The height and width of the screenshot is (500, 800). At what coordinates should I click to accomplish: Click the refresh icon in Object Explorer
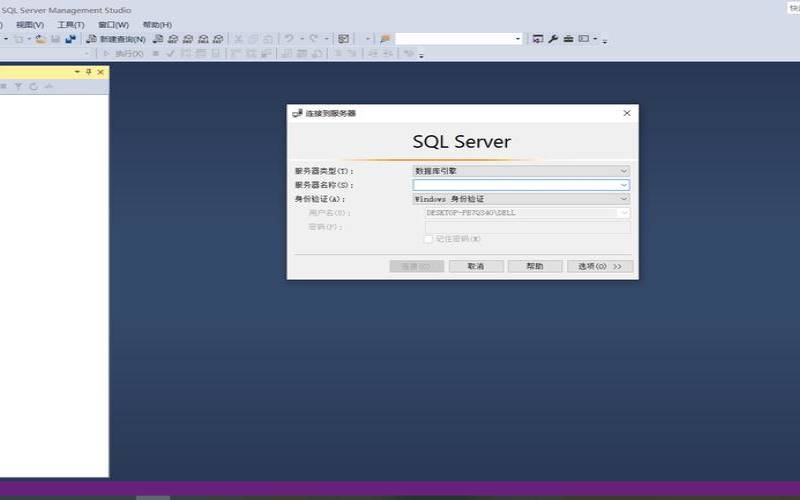pyautogui.click(x=33, y=87)
